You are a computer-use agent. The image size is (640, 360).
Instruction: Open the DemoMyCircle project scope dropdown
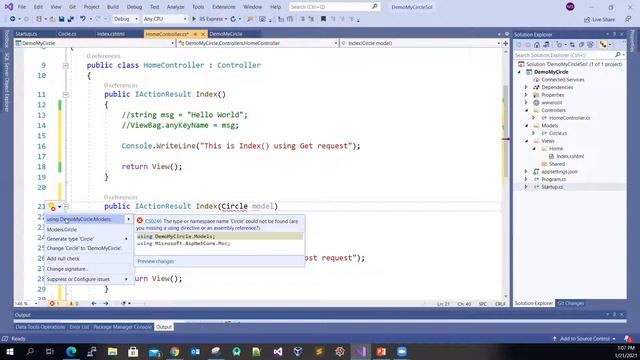(95, 43)
